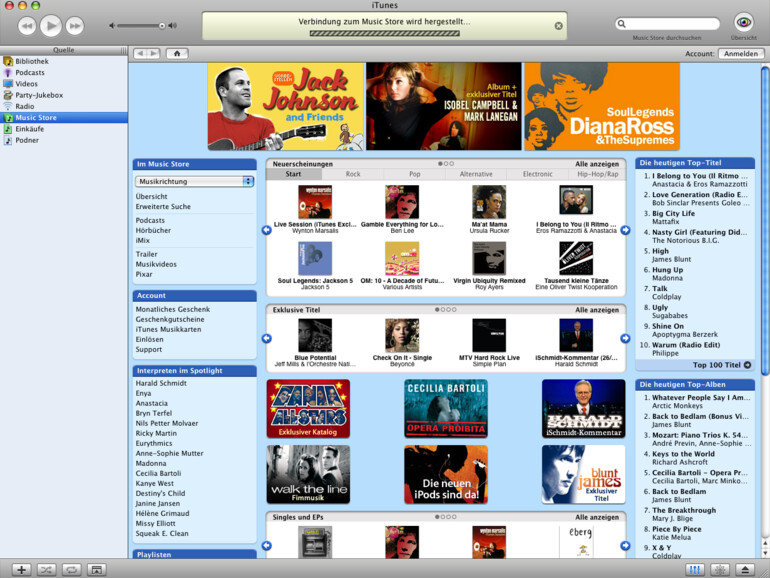Show previous page of Singles und EPs
Image resolution: width=770 pixels, height=578 pixels.
point(267,546)
